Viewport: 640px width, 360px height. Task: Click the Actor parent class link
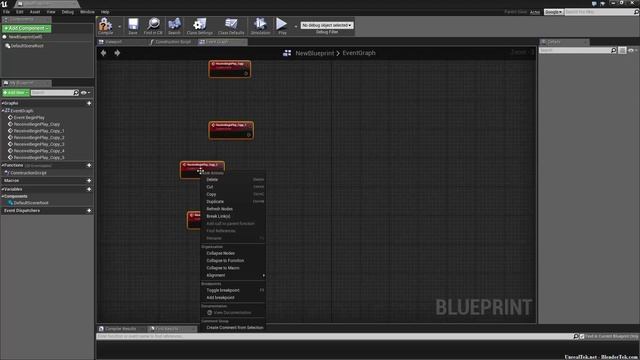tap(535, 12)
